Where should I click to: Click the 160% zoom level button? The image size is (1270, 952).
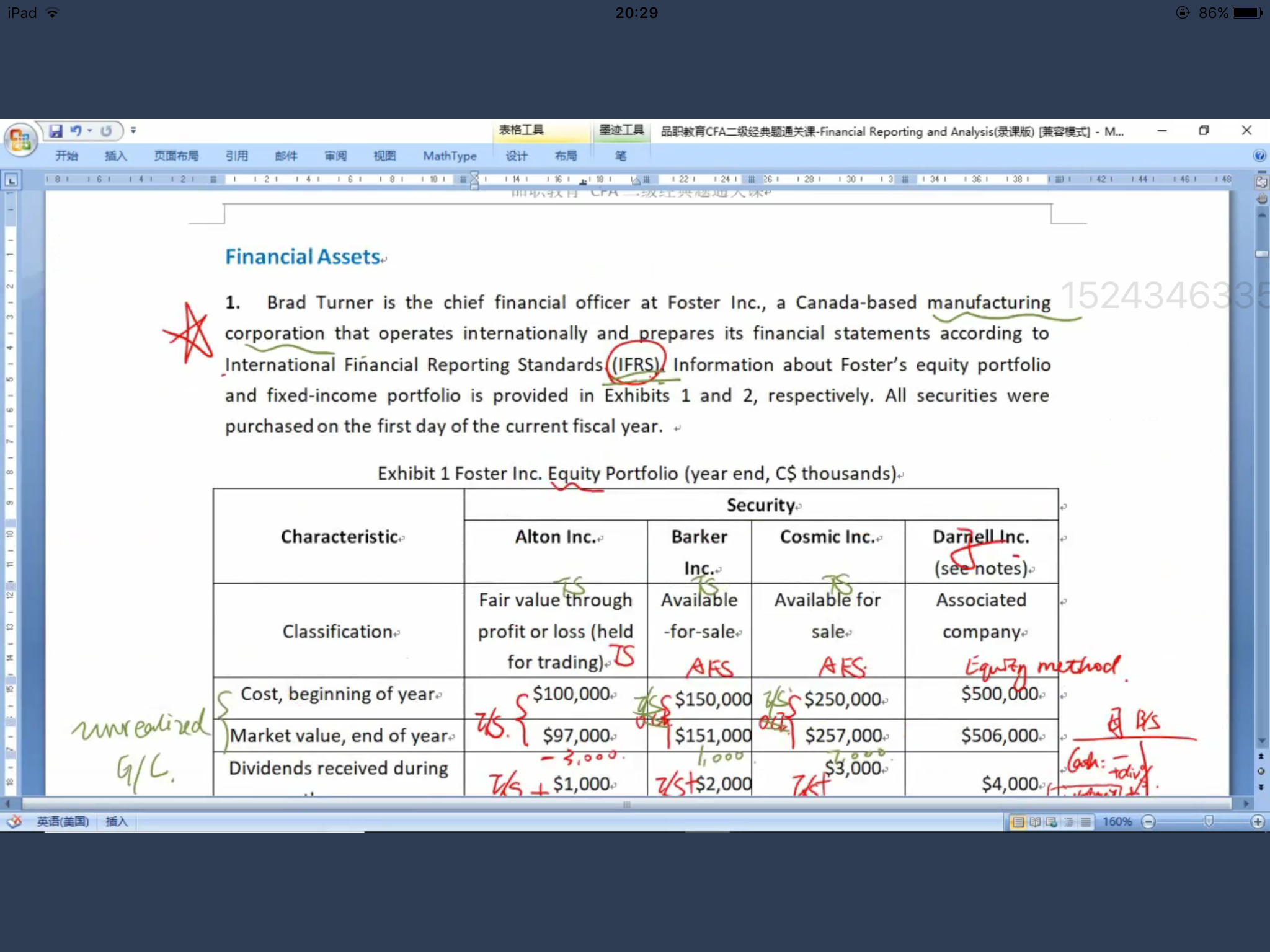tap(1117, 822)
